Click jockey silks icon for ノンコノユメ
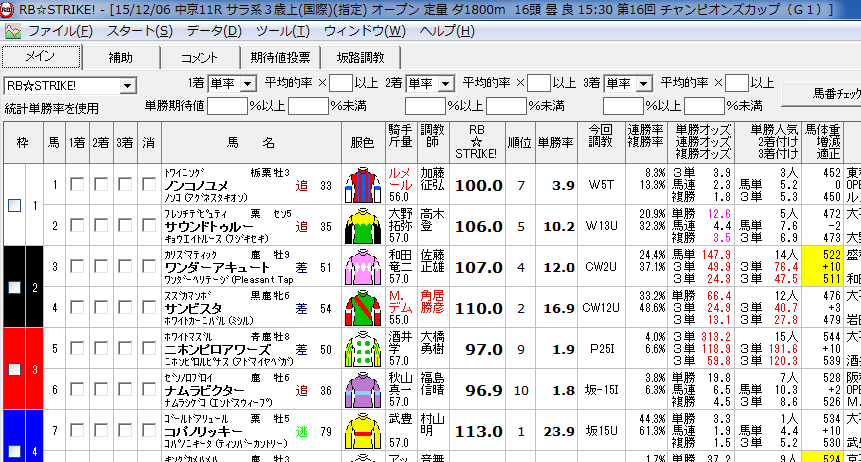861x462 pixels. [362, 185]
